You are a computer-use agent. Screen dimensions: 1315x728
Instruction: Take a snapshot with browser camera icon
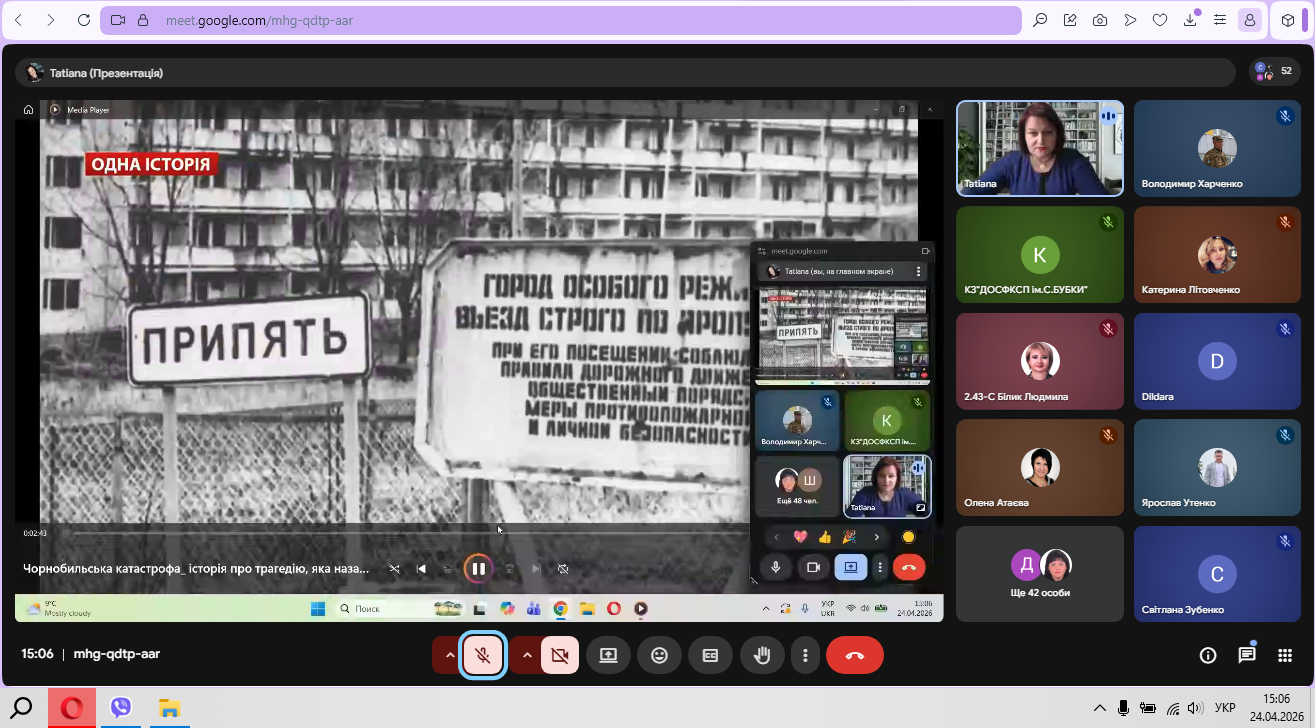(x=1100, y=20)
